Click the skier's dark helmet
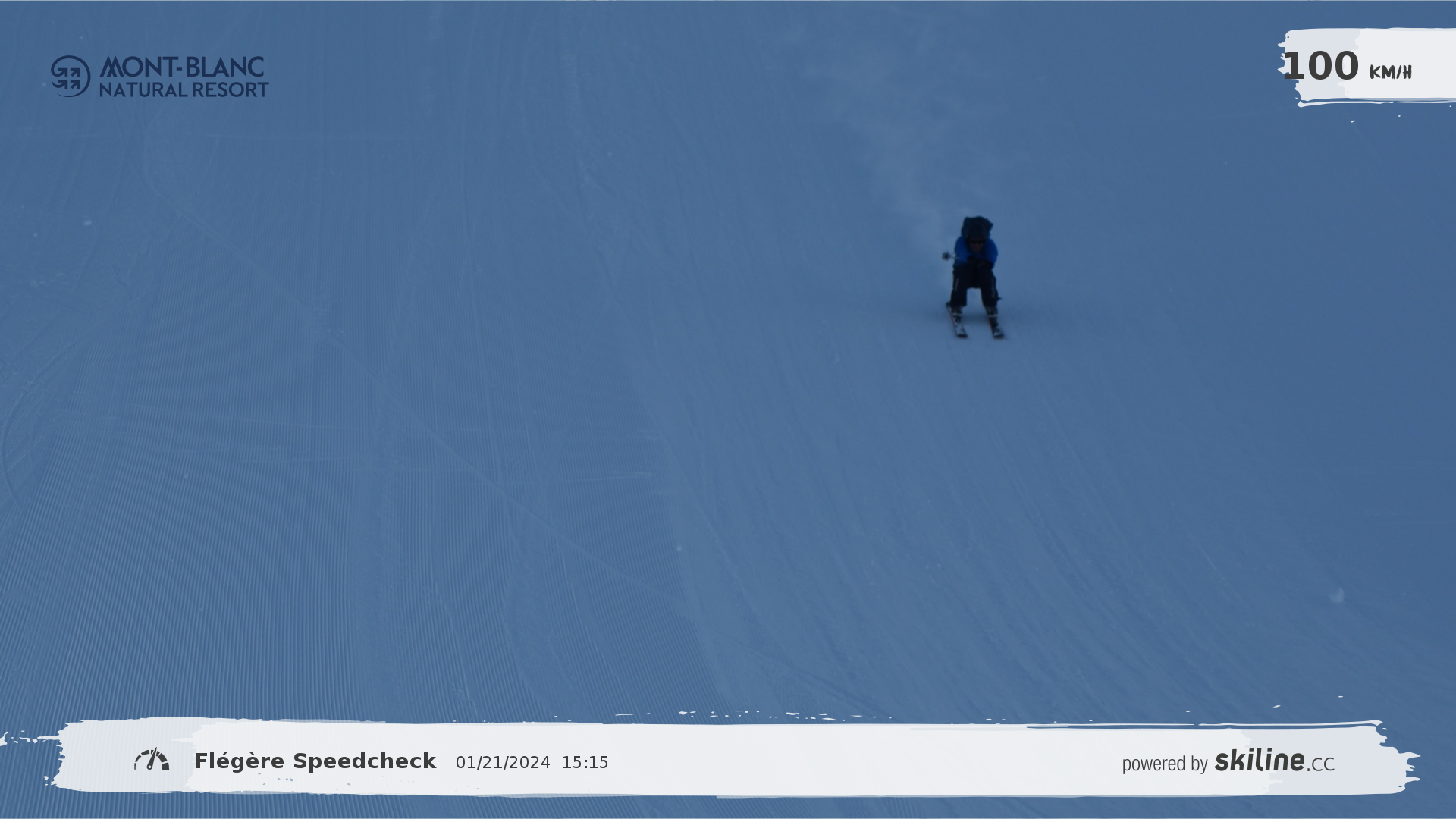This screenshot has height=819, width=1456. coord(976,227)
